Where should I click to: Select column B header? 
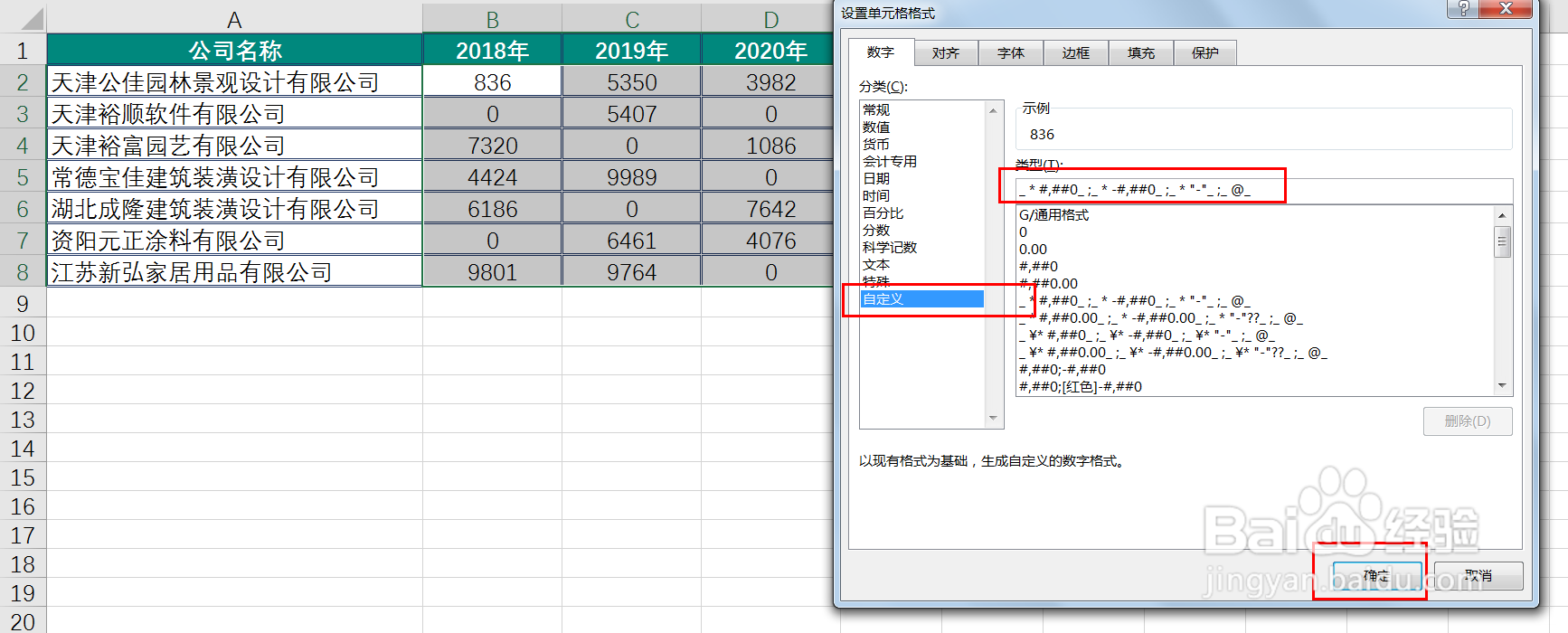tap(493, 19)
